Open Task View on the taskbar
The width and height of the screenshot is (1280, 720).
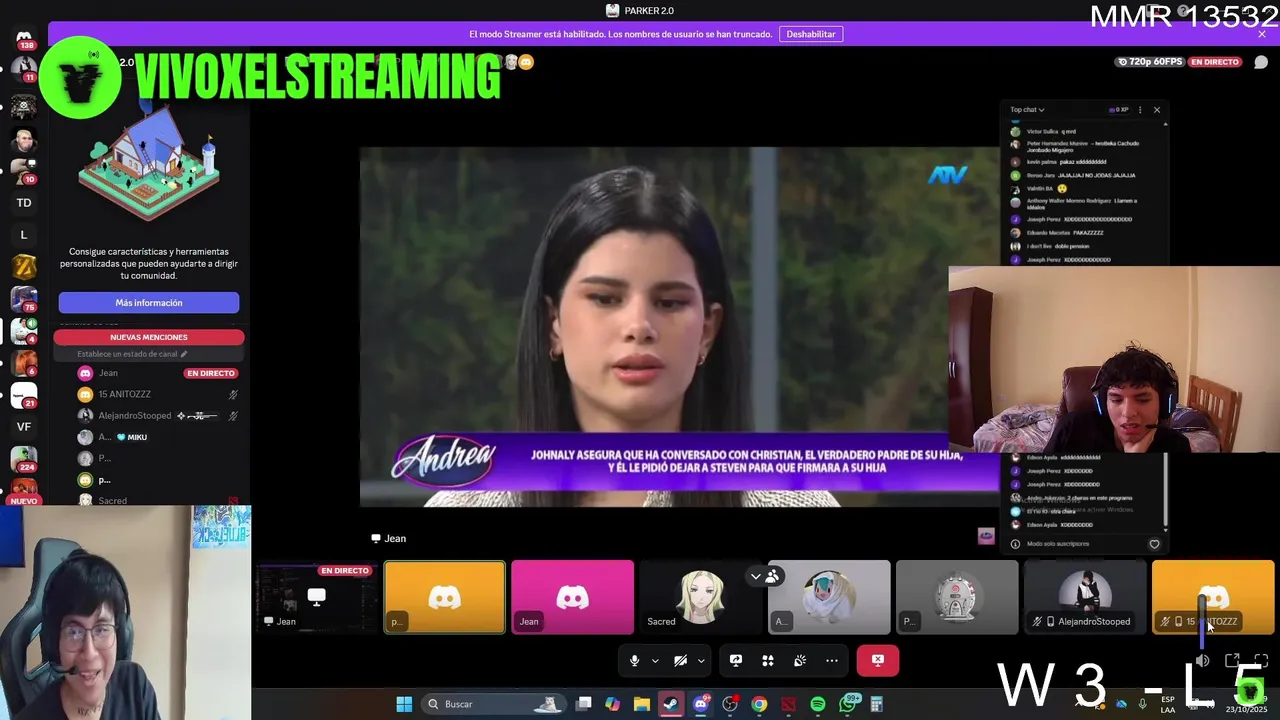(584, 704)
